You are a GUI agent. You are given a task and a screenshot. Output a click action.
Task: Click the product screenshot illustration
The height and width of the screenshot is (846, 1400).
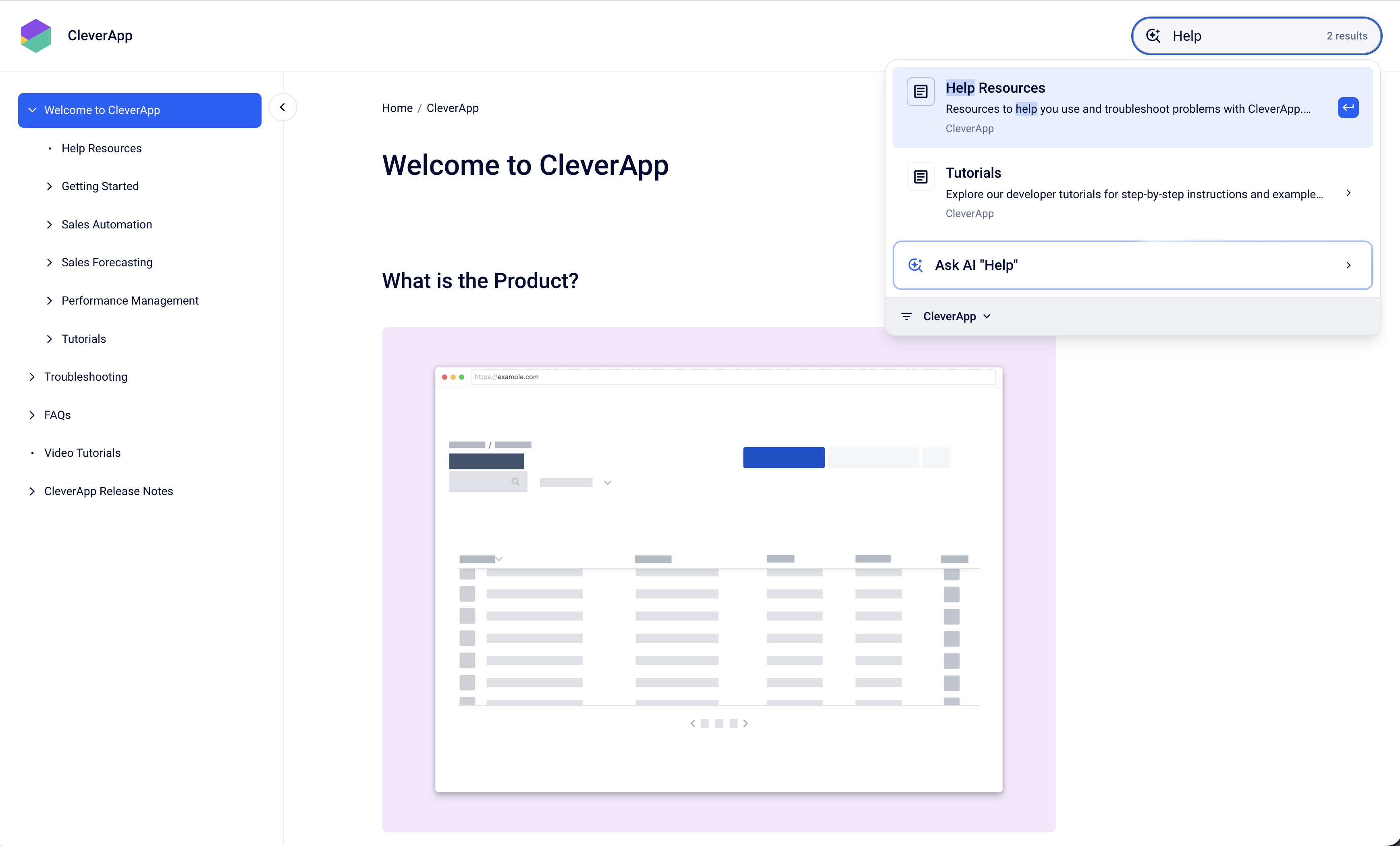718,580
